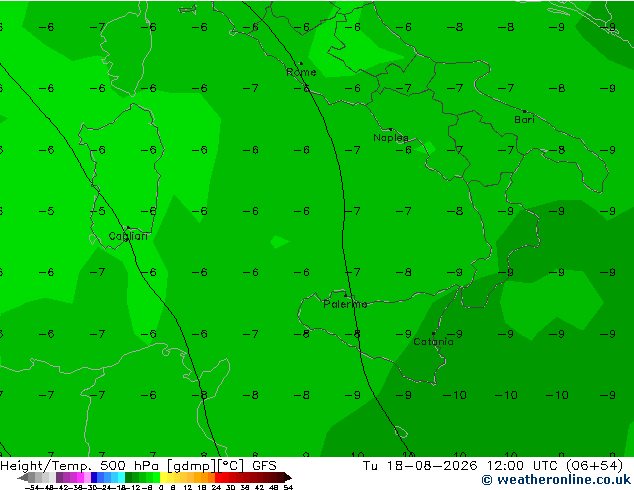The height and width of the screenshot is (490, 634).
Task: Click the Cagliari city label
Action: pyautogui.click(x=128, y=237)
